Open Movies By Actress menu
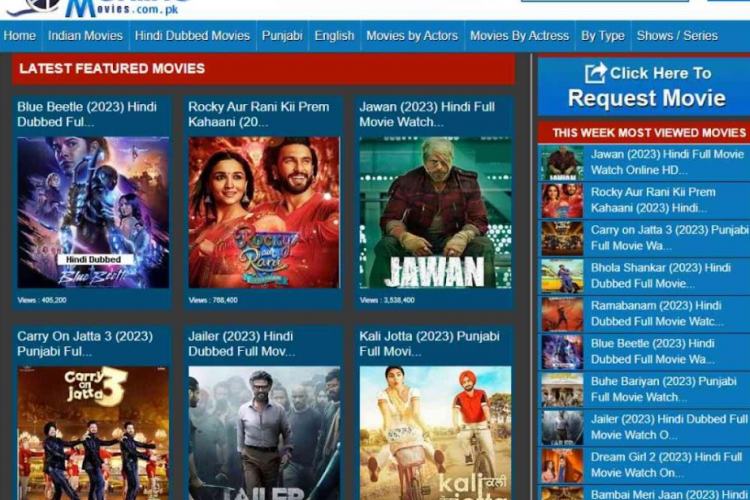The image size is (750, 500). click(519, 36)
